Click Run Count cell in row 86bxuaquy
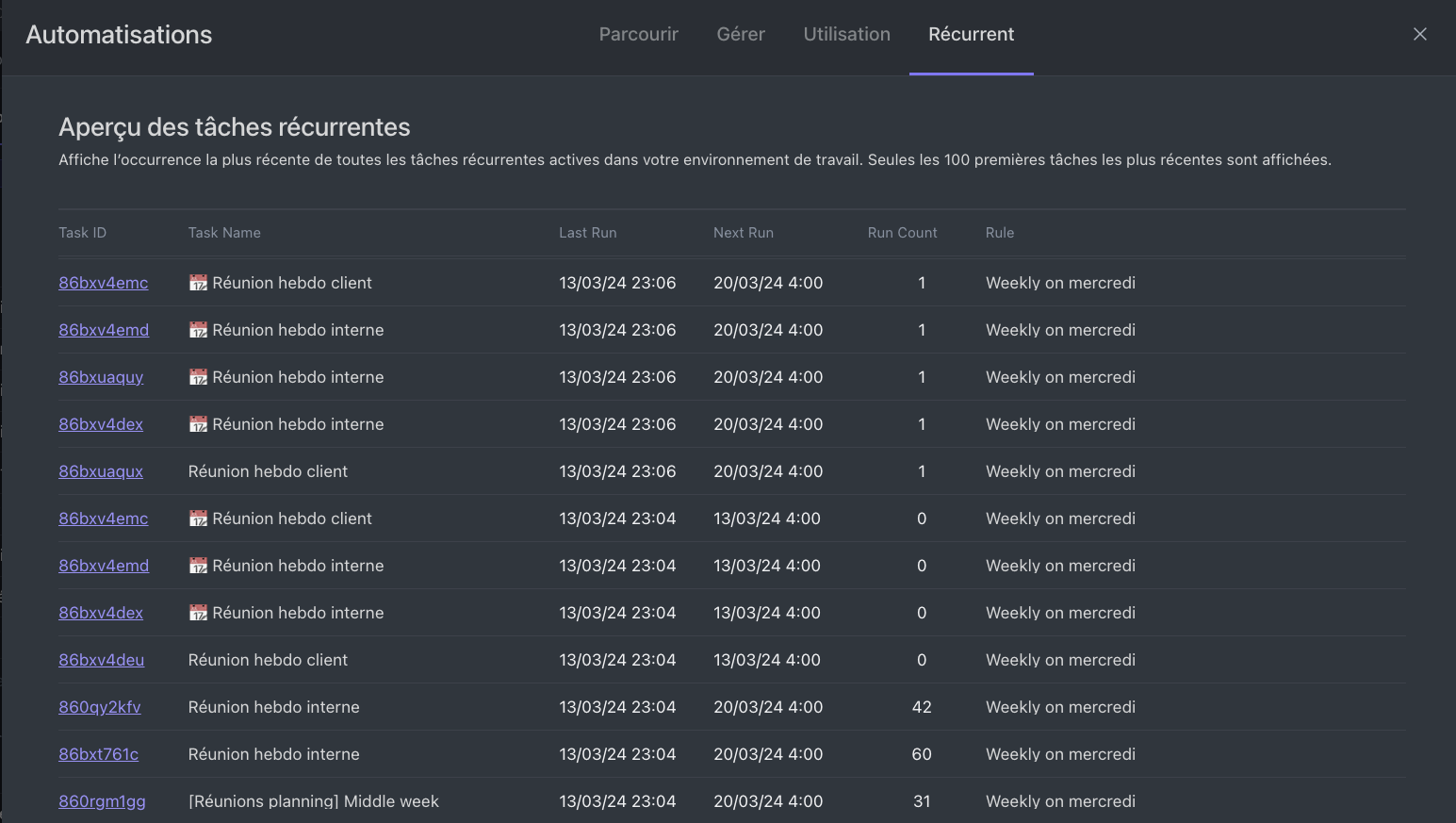The image size is (1456, 823). click(x=922, y=377)
